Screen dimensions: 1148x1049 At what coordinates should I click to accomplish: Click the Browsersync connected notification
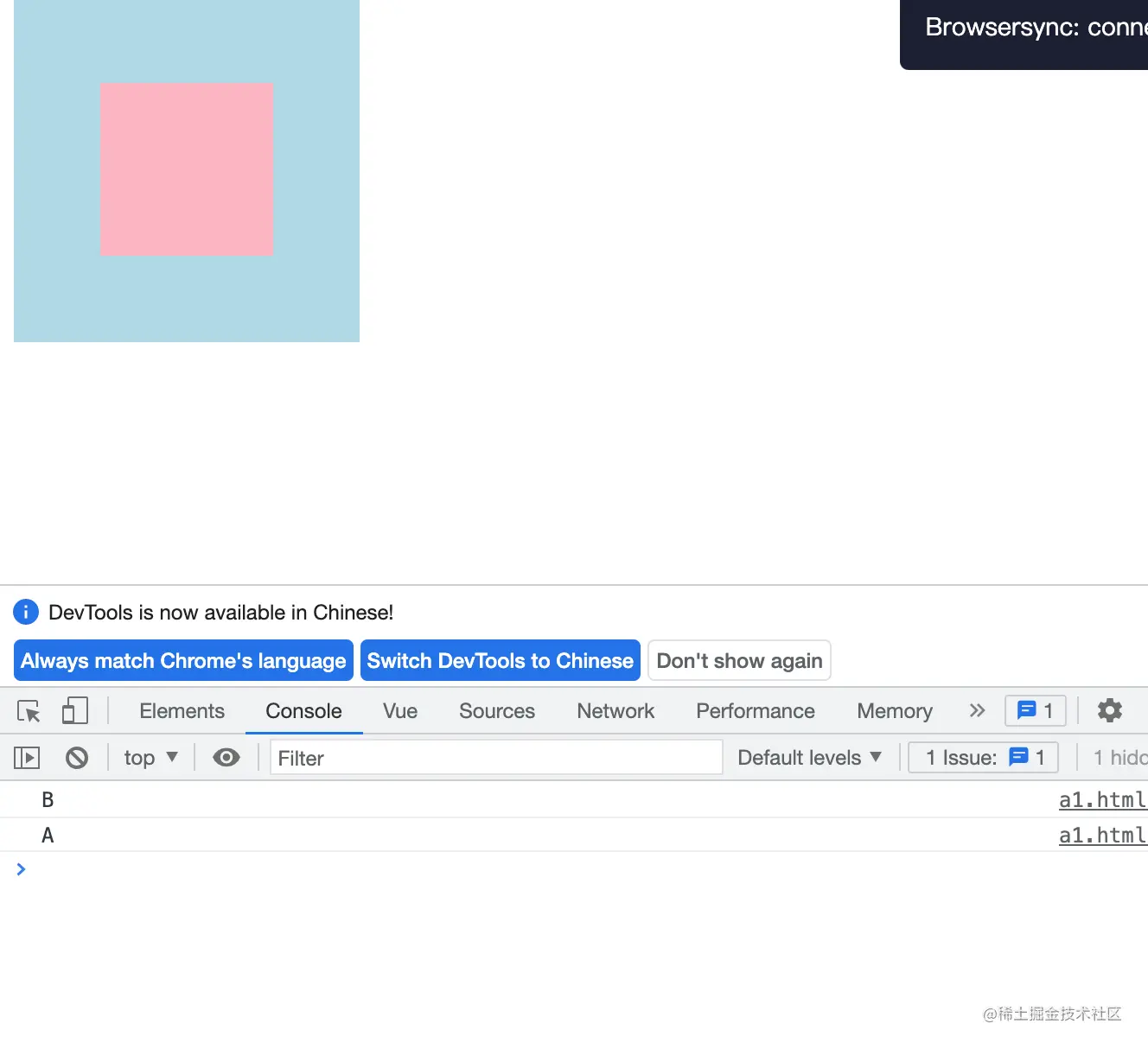pyautogui.click(x=1024, y=33)
